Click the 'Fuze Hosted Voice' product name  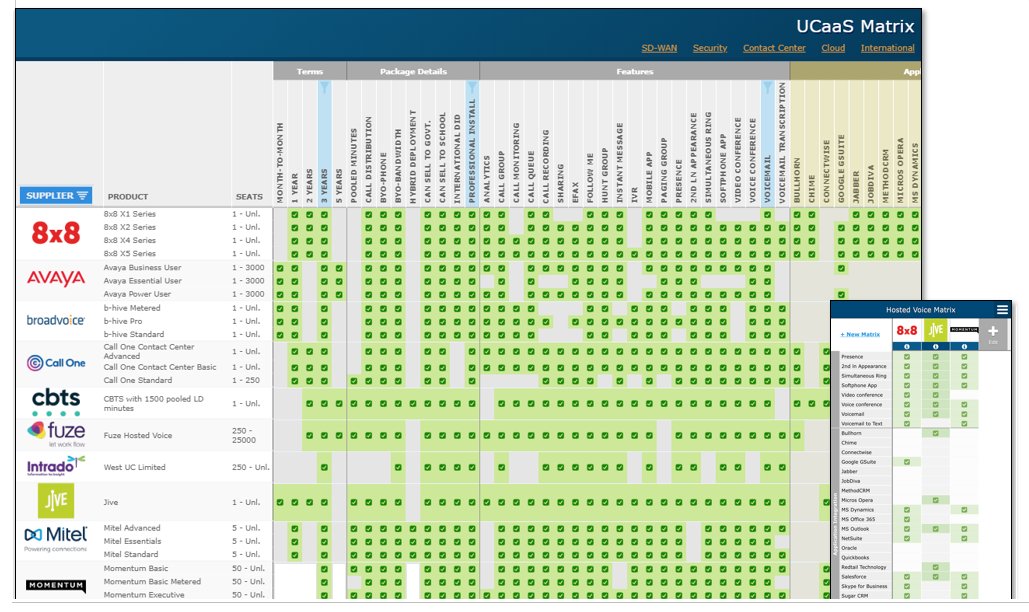pos(138,435)
